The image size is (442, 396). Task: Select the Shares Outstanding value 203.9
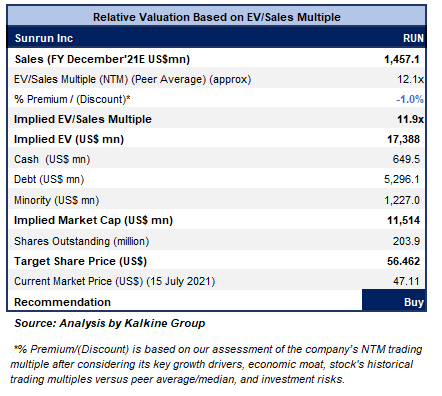point(406,241)
